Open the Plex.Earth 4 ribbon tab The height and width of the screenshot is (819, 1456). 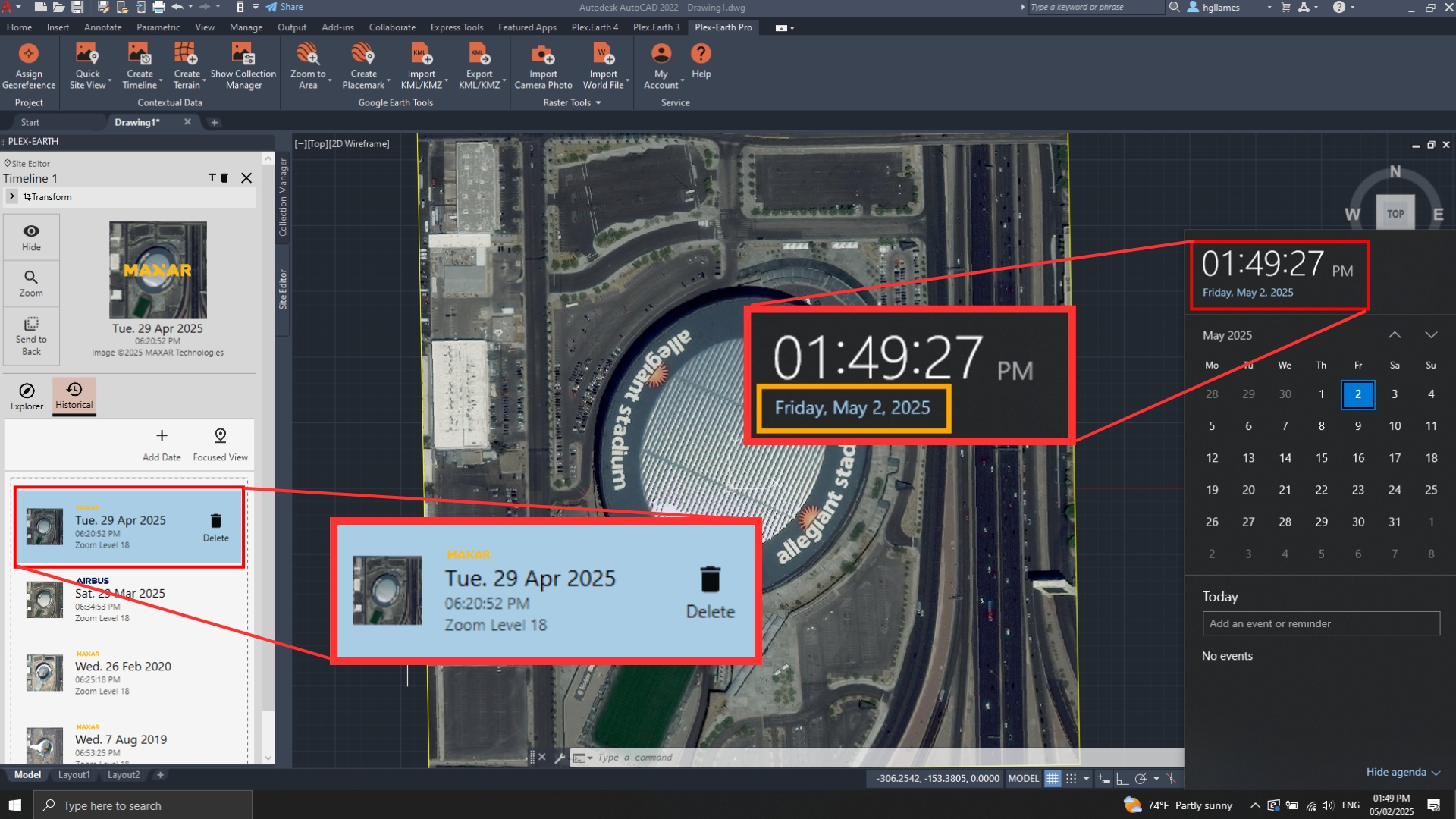(x=595, y=27)
